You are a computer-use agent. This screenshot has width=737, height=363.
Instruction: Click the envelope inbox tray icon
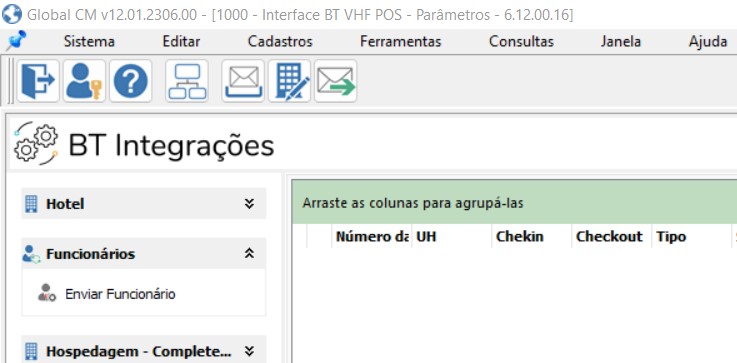click(x=243, y=81)
